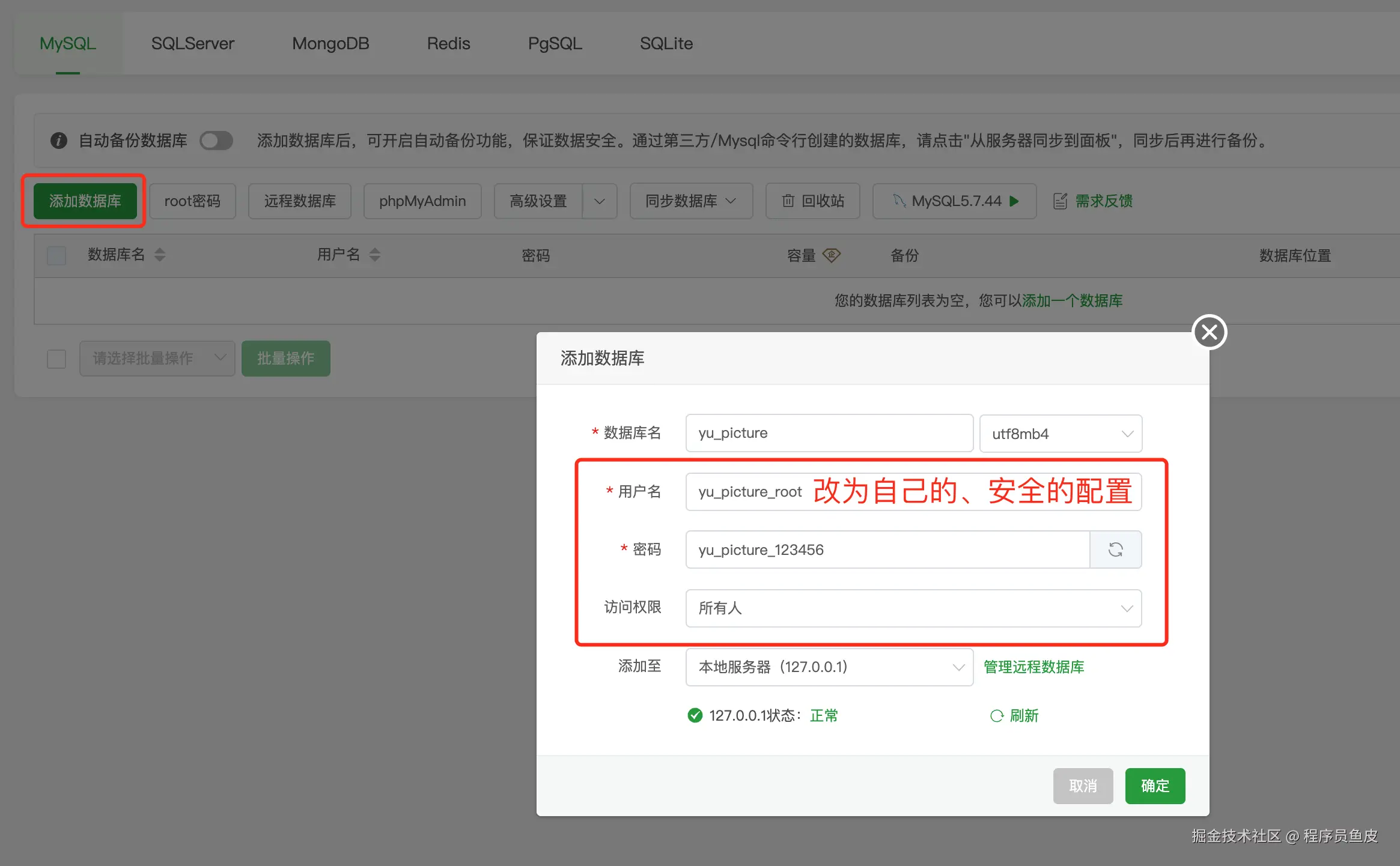The height and width of the screenshot is (866, 1400).
Task: Click the password regenerate refresh icon
Action: [x=1115, y=550]
